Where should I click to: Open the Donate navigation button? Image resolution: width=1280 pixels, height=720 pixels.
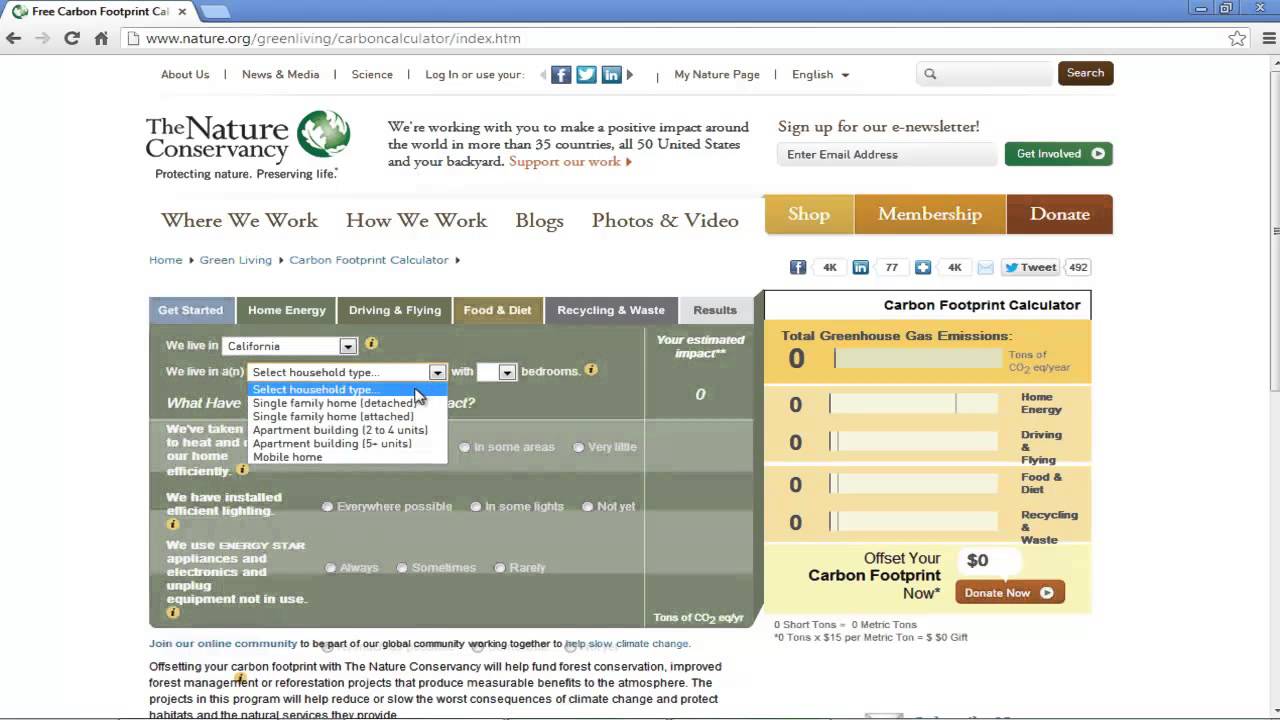[1059, 214]
